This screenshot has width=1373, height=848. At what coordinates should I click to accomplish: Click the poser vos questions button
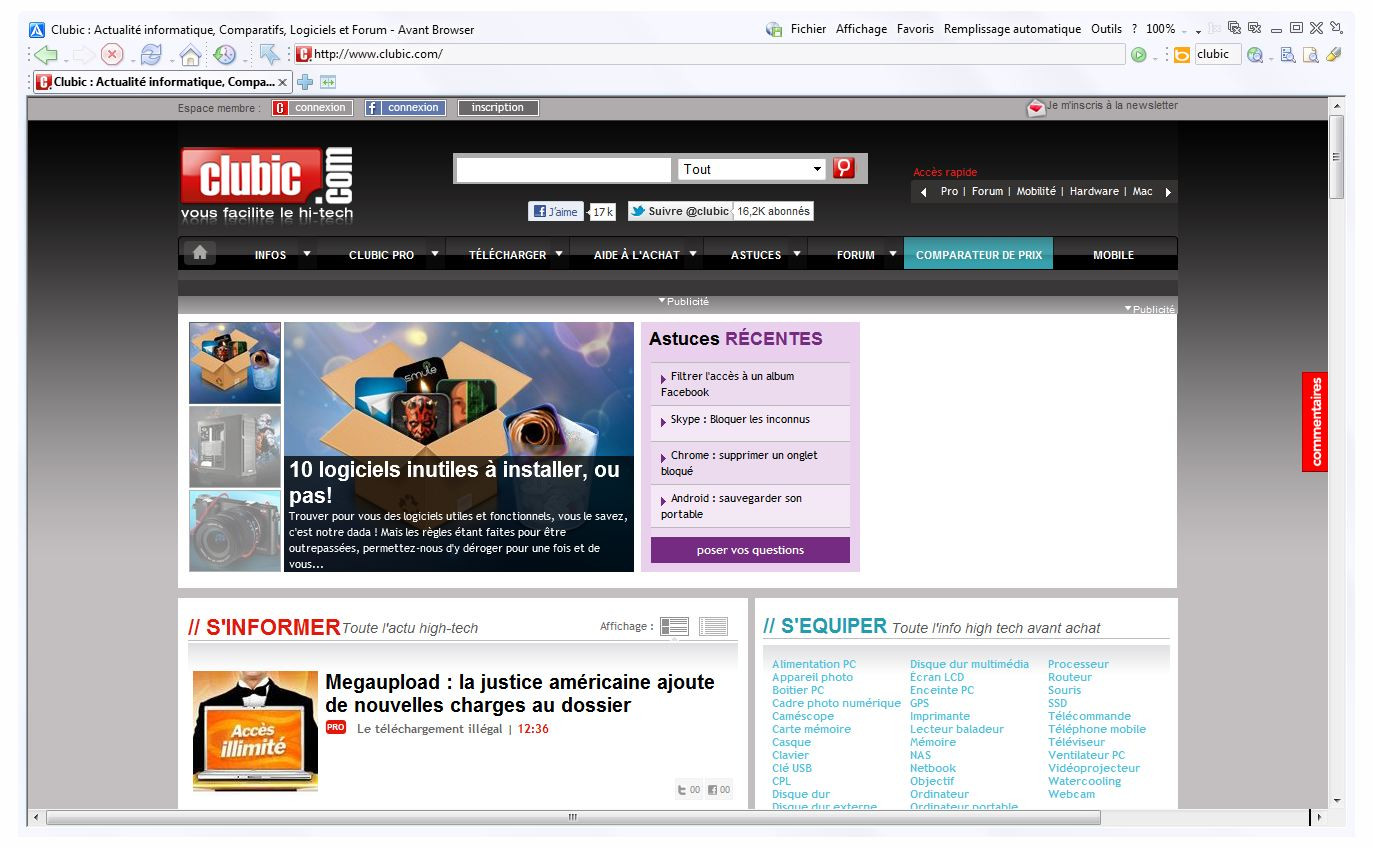point(749,550)
